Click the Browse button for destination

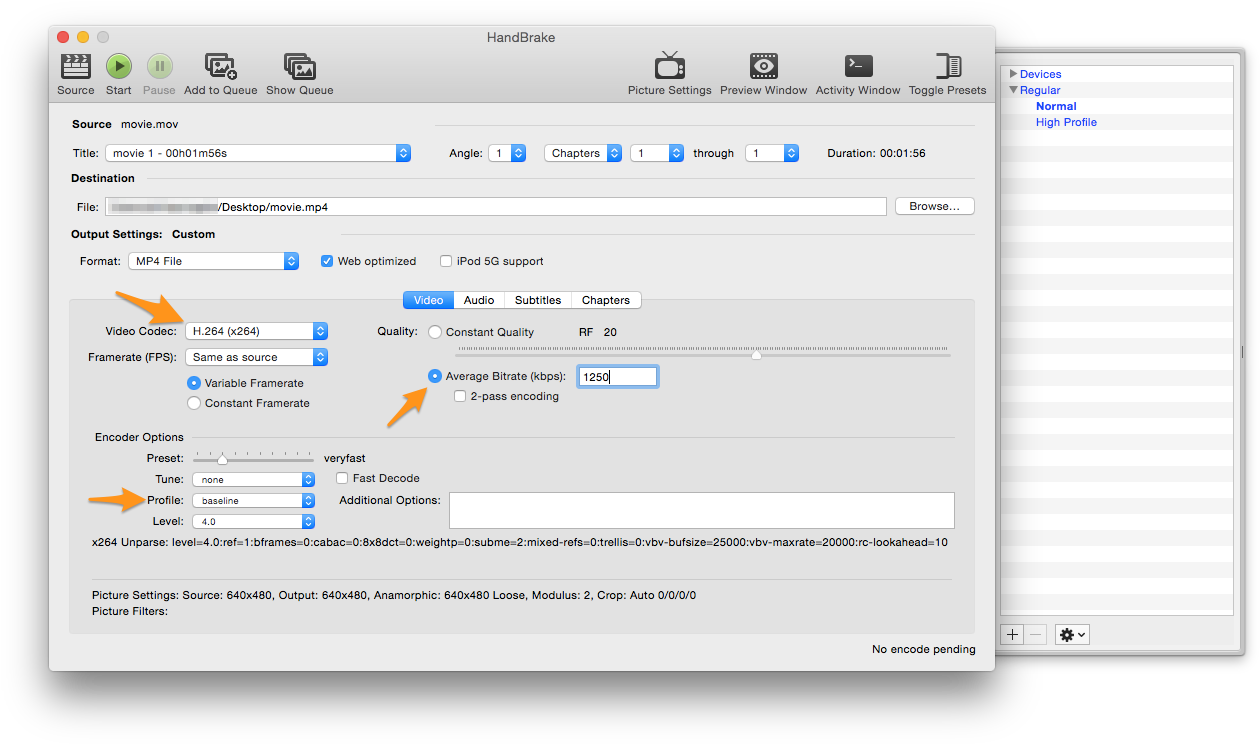point(934,206)
